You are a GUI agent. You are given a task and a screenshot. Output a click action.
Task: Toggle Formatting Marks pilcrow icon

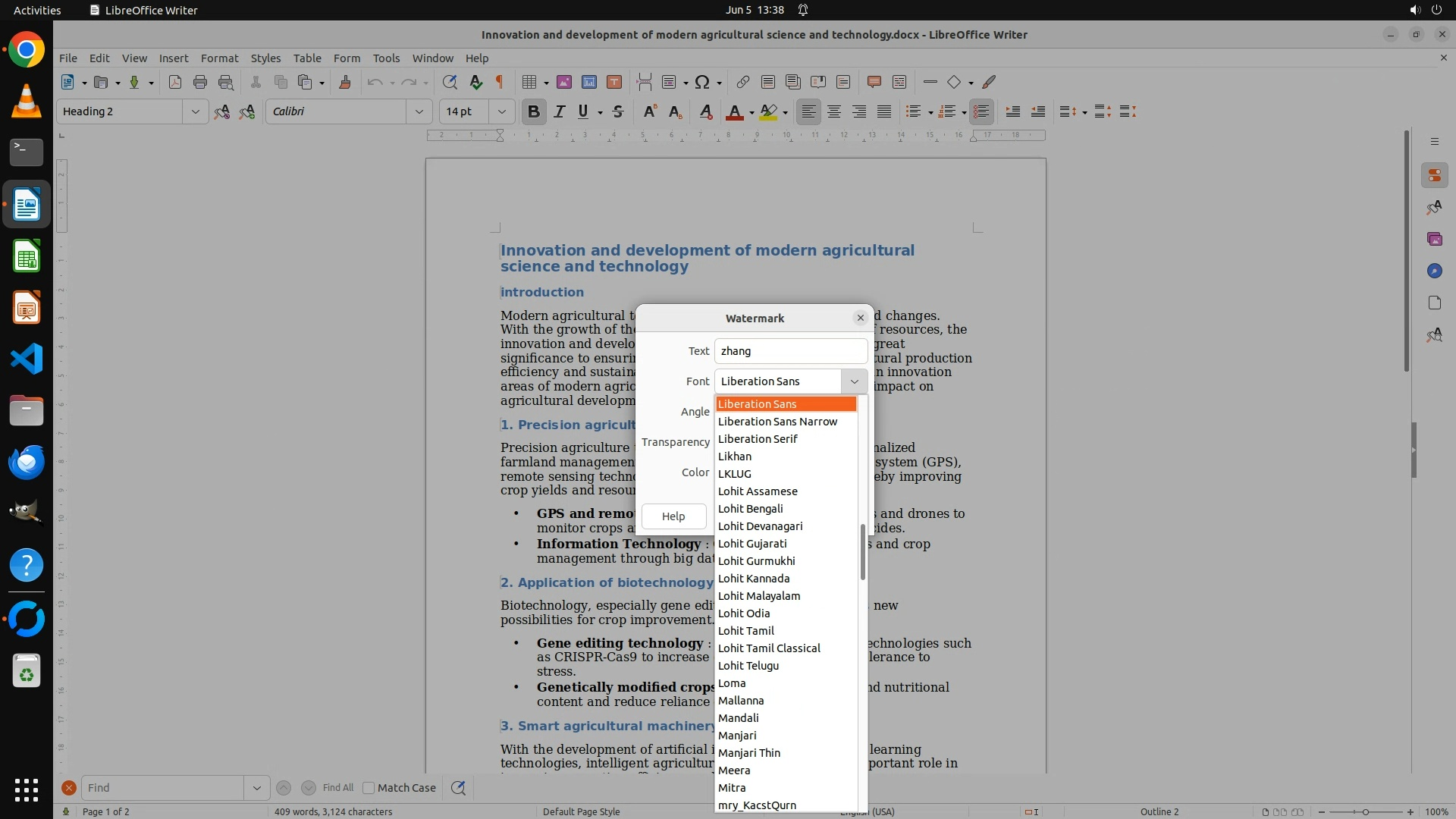pos(500,82)
